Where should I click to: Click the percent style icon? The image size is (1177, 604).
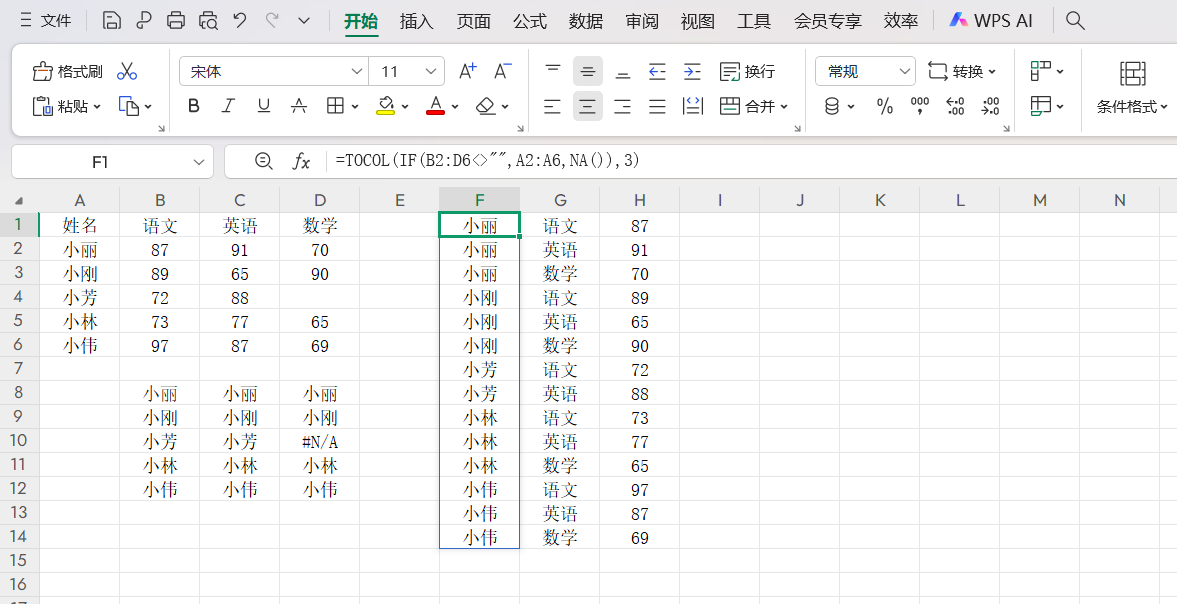[884, 107]
